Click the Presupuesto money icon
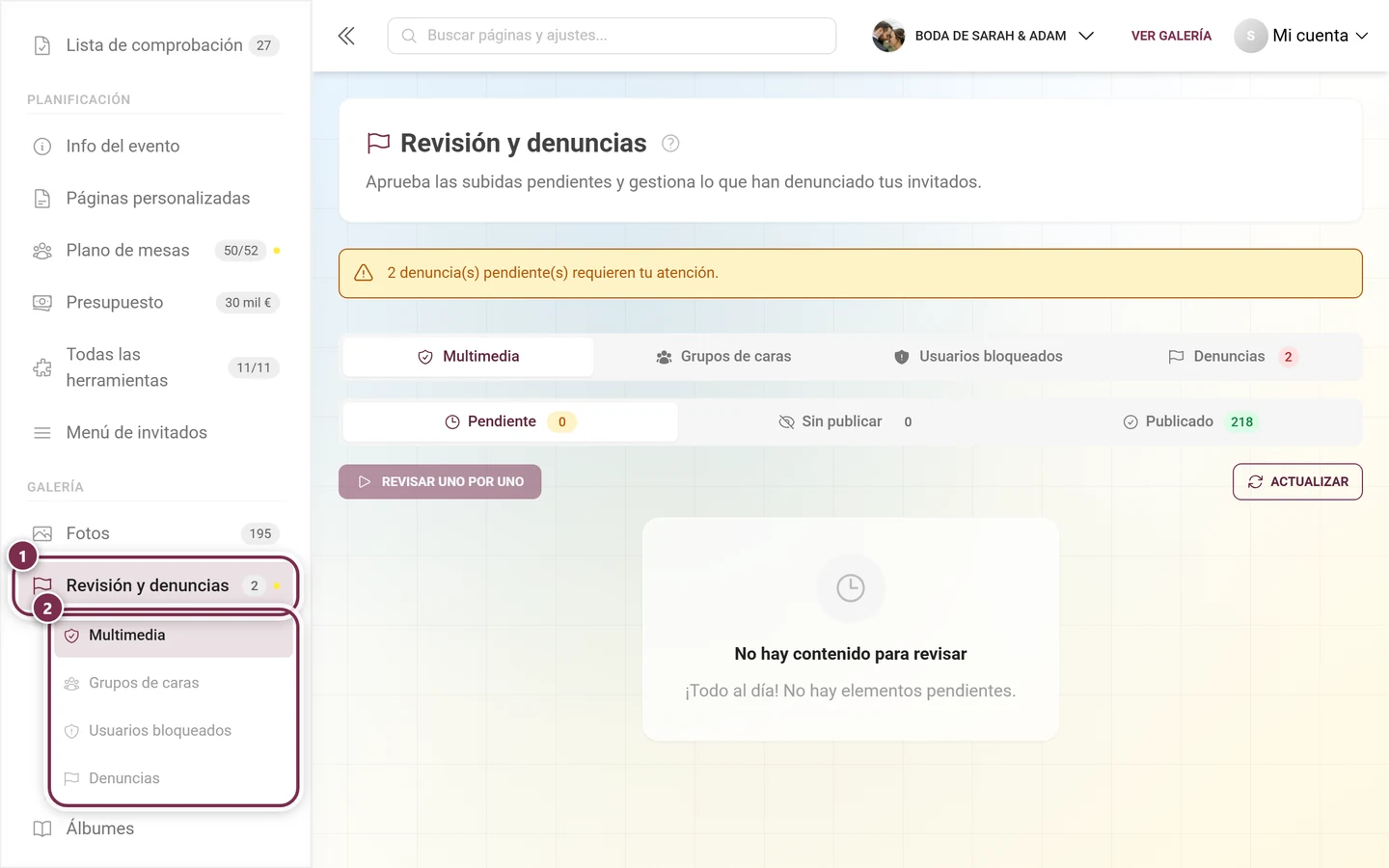This screenshot has height=868, width=1389. (42, 303)
